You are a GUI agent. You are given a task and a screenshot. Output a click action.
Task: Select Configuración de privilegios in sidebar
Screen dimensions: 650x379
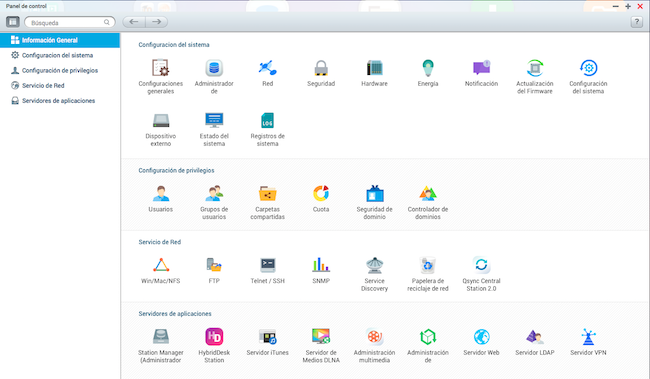60,70
